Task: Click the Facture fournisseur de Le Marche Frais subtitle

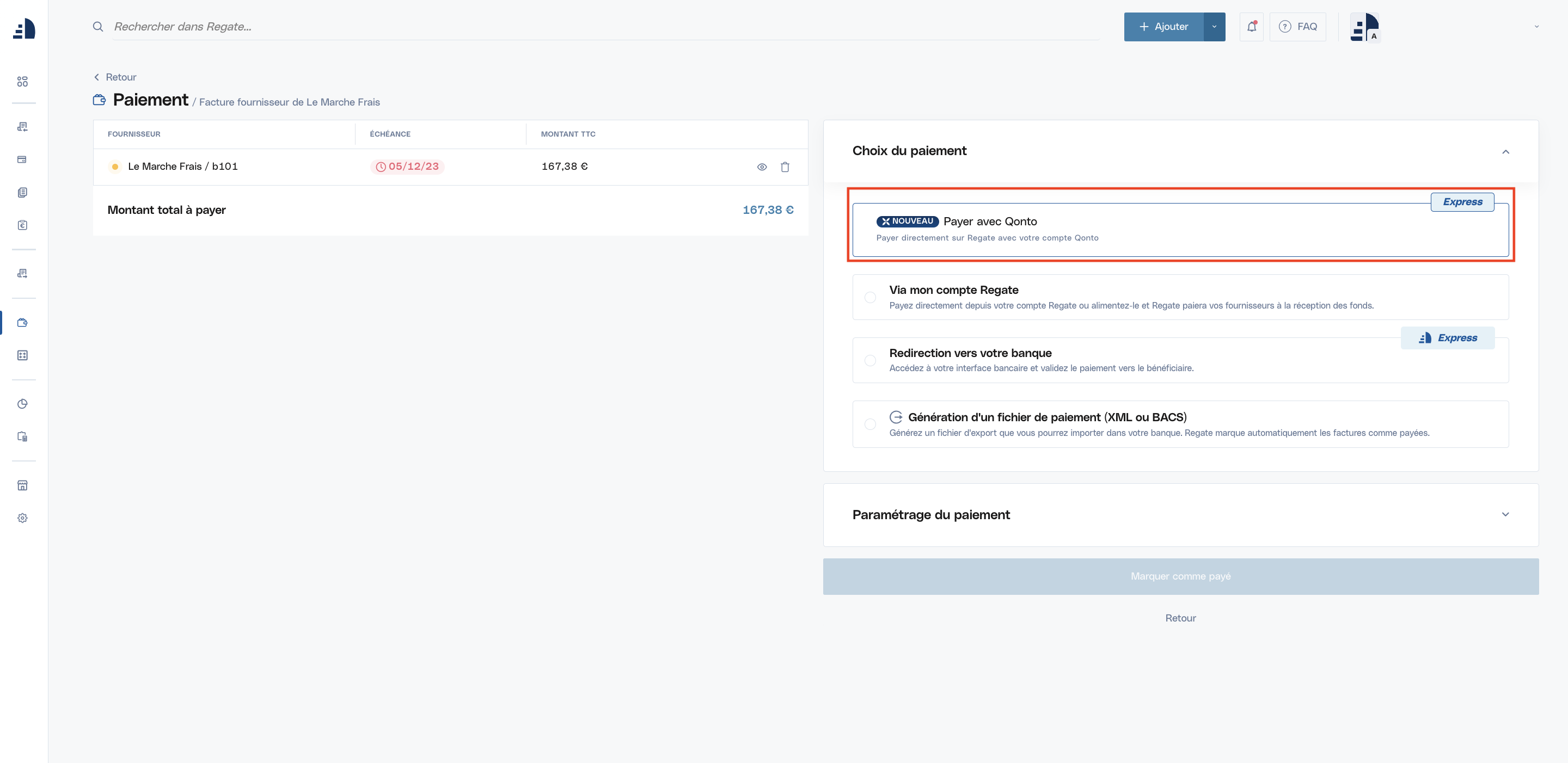Action: (x=289, y=102)
